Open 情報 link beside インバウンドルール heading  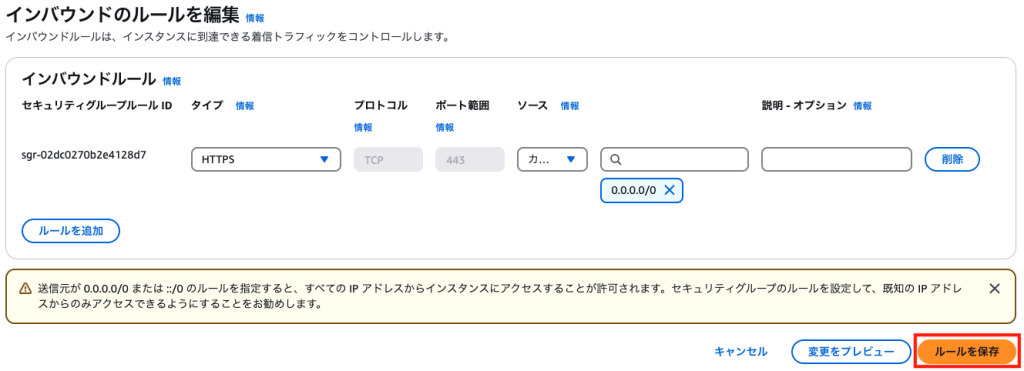click(172, 82)
